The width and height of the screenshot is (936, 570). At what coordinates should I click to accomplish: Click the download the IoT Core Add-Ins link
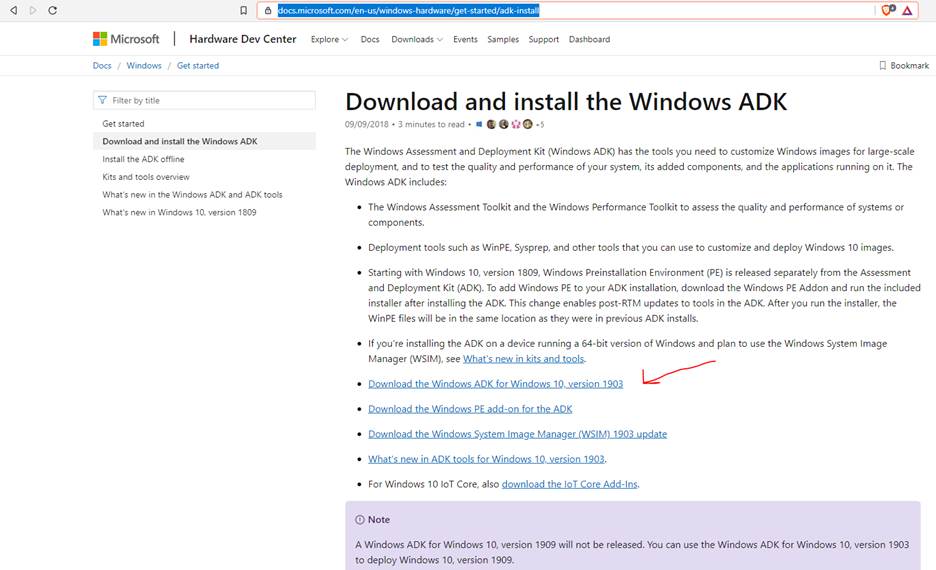tap(569, 484)
